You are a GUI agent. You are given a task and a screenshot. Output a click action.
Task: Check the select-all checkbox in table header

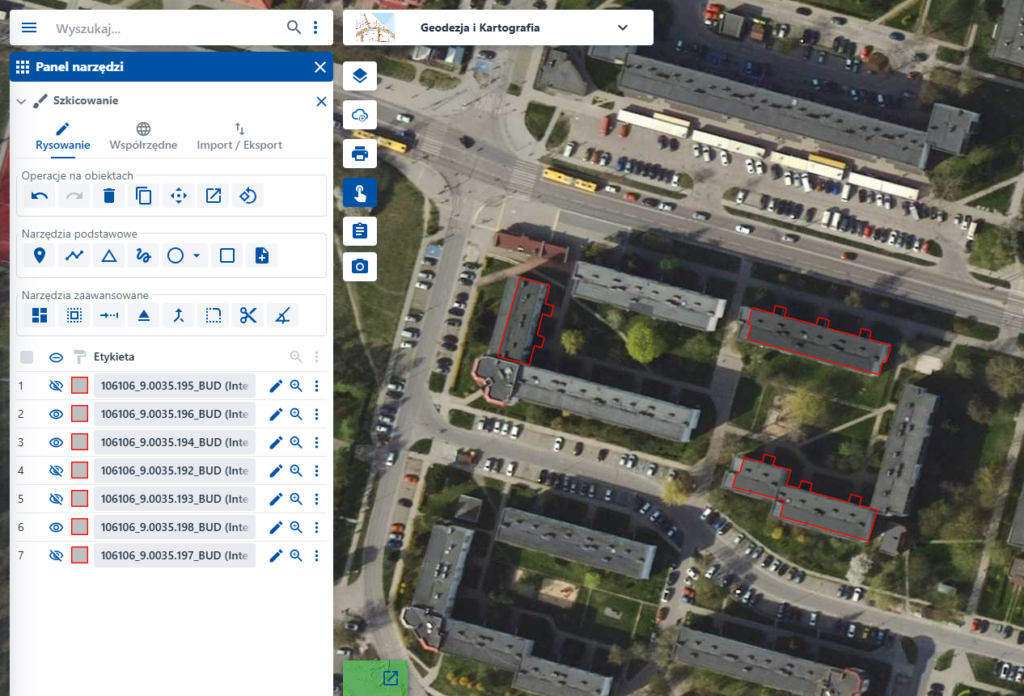pos(27,357)
